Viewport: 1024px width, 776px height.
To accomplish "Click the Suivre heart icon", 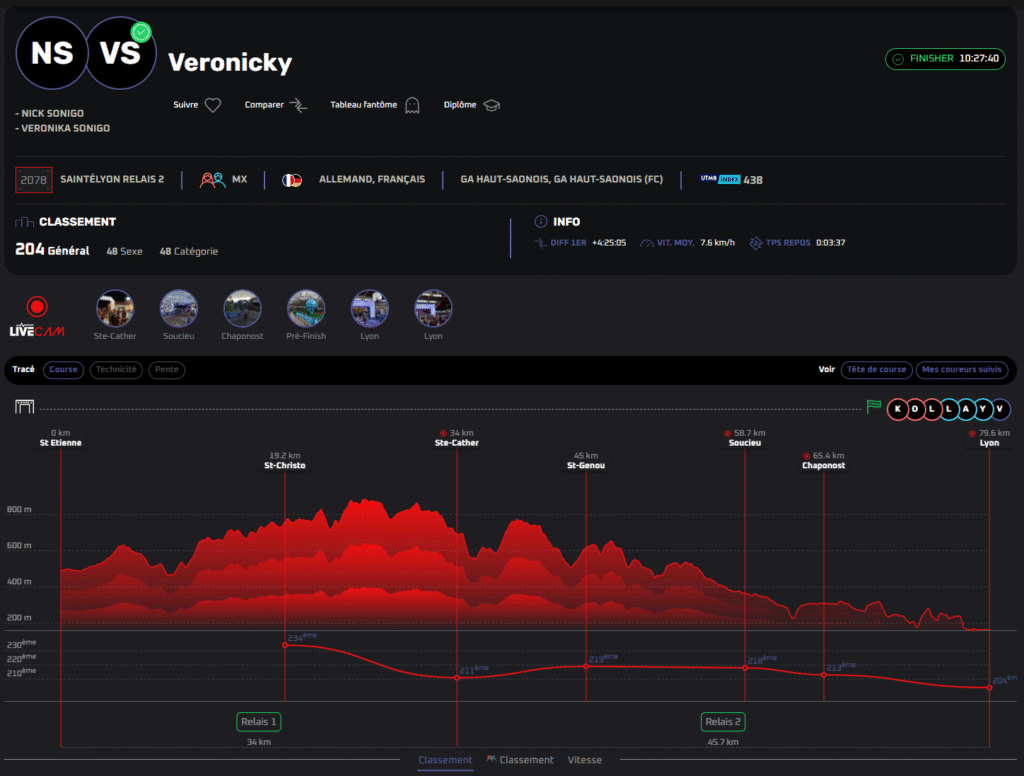I will click(x=212, y=105).
